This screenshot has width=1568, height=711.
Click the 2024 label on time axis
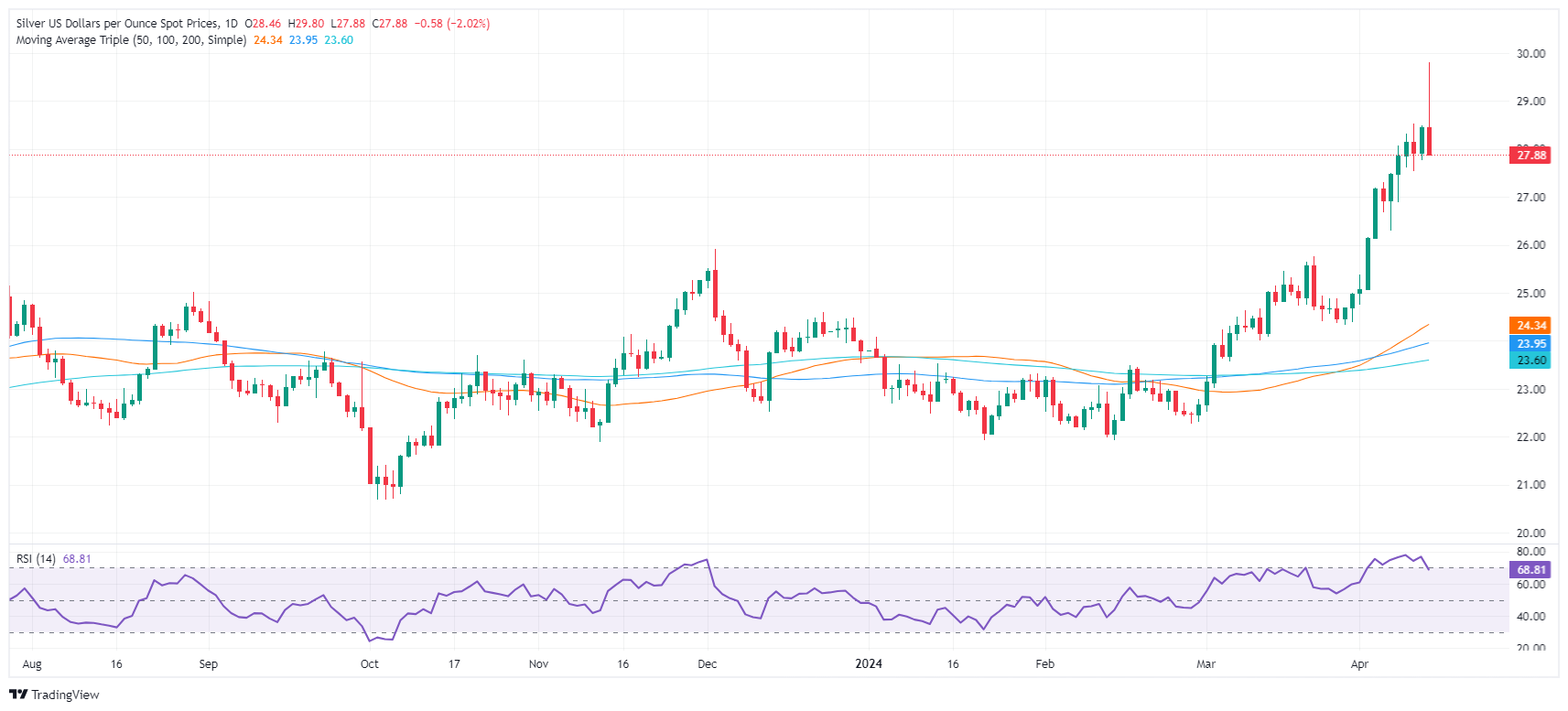[x=869, y=664]
